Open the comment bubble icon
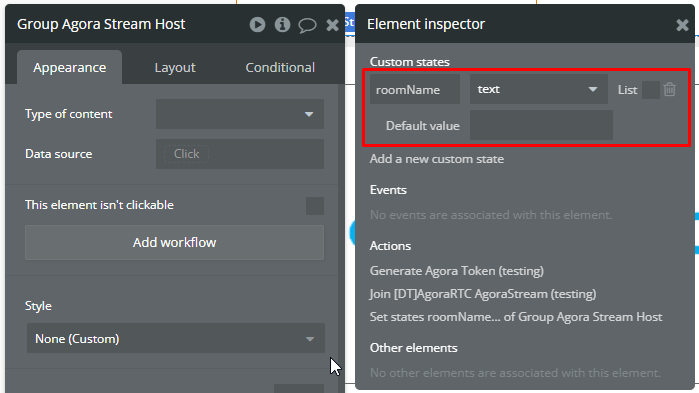 307,25
